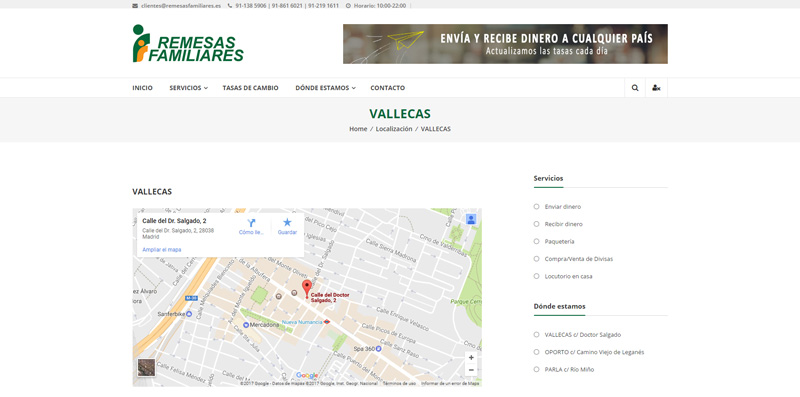Screen dimensions: 800x397
Task: Click the phone numbers in the top bar
Action: coord(287,6)
